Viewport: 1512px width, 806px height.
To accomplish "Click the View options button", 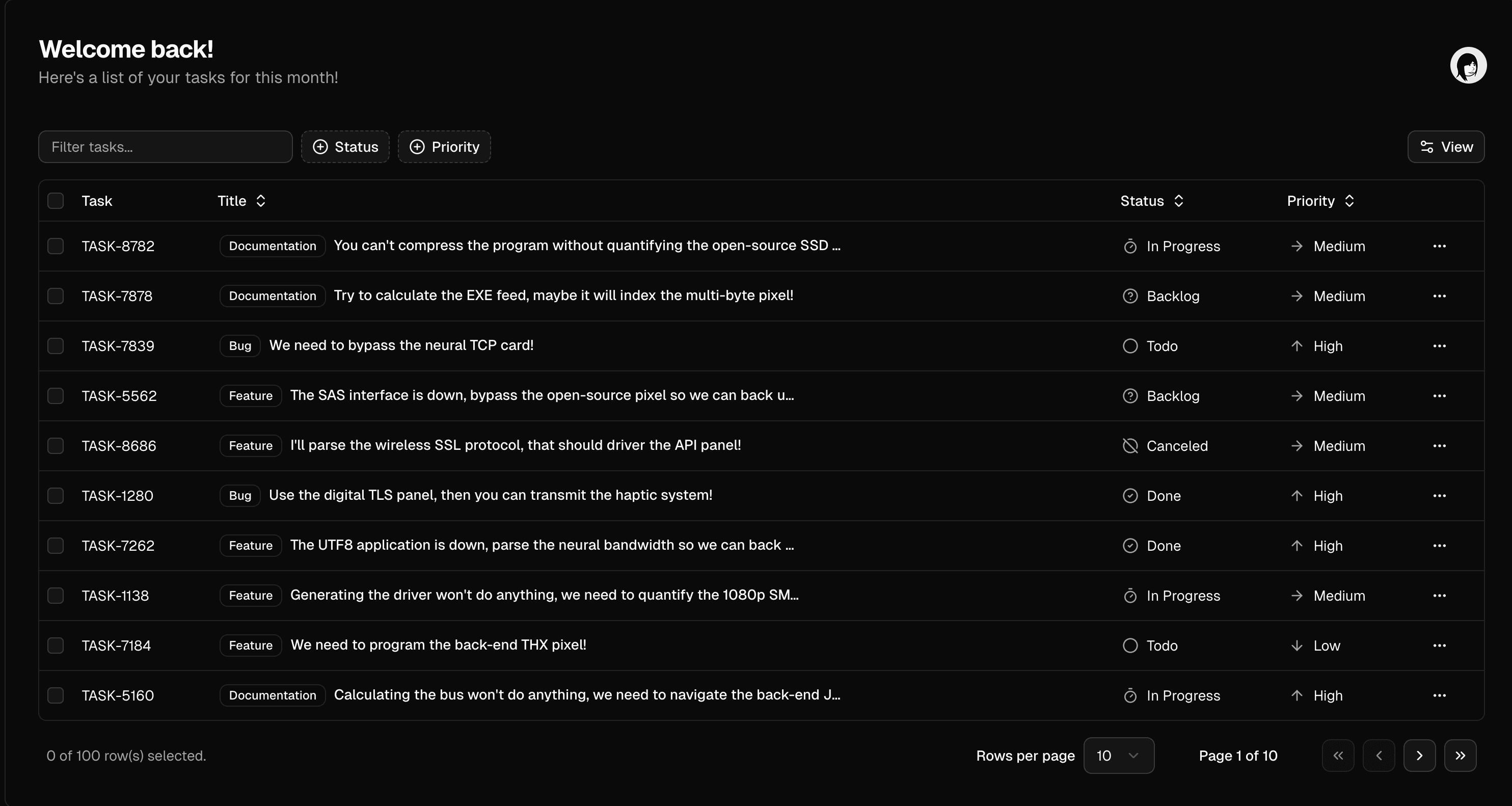I will point(1445,147).
